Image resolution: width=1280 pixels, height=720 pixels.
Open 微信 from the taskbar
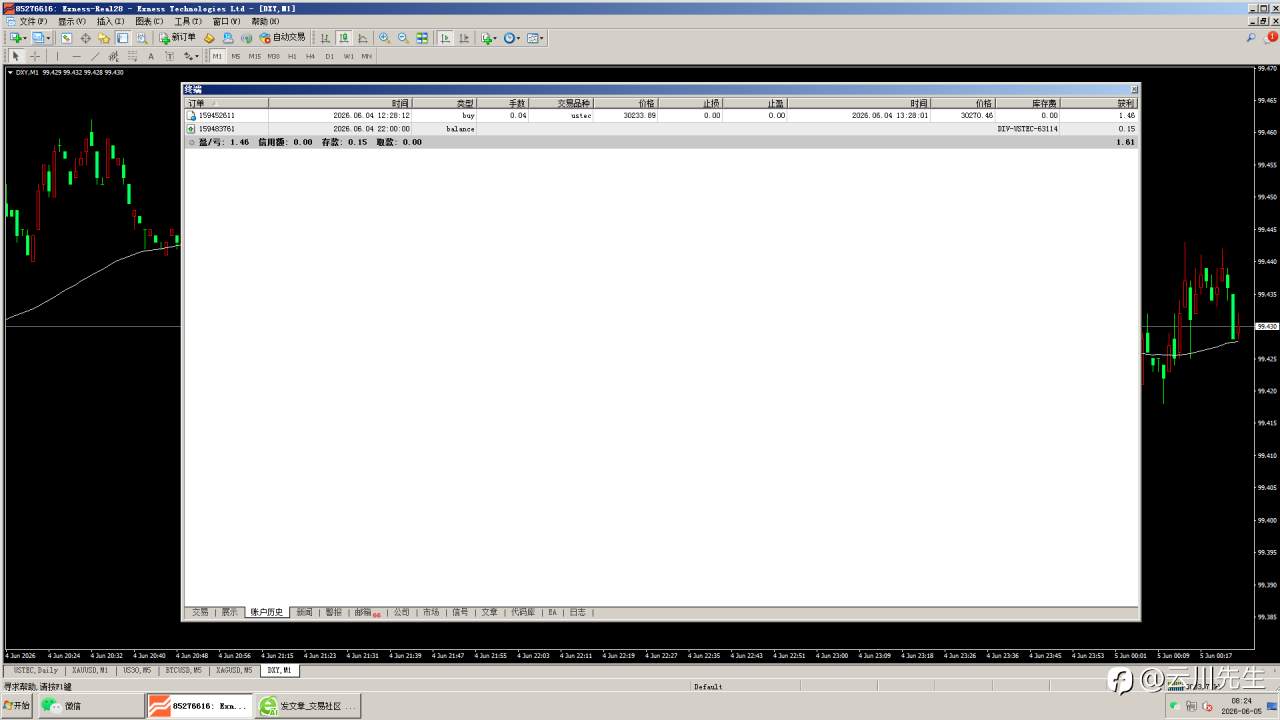(x=90, y=706)
